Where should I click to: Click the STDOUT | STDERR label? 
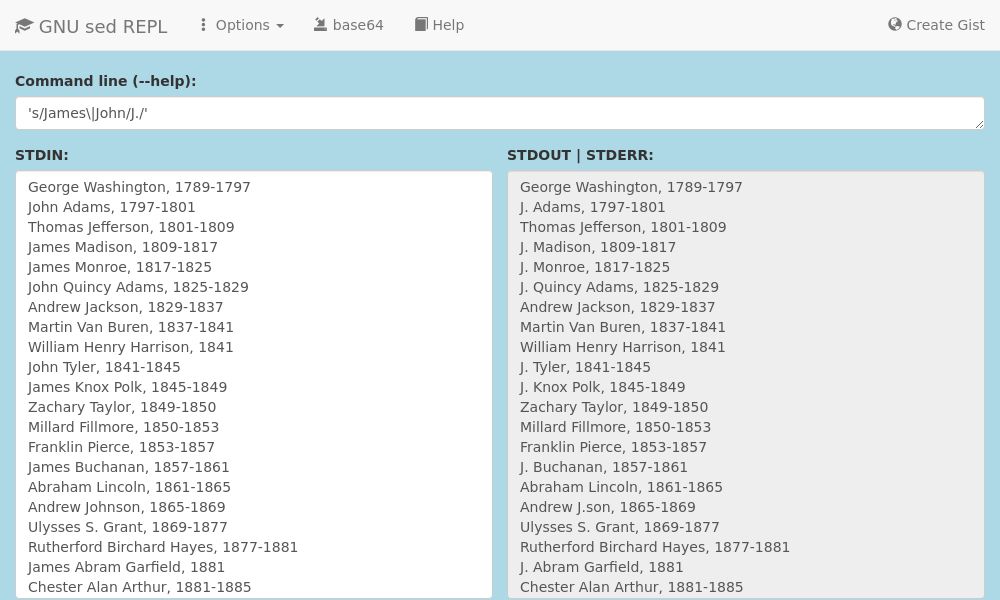(580, 155)
